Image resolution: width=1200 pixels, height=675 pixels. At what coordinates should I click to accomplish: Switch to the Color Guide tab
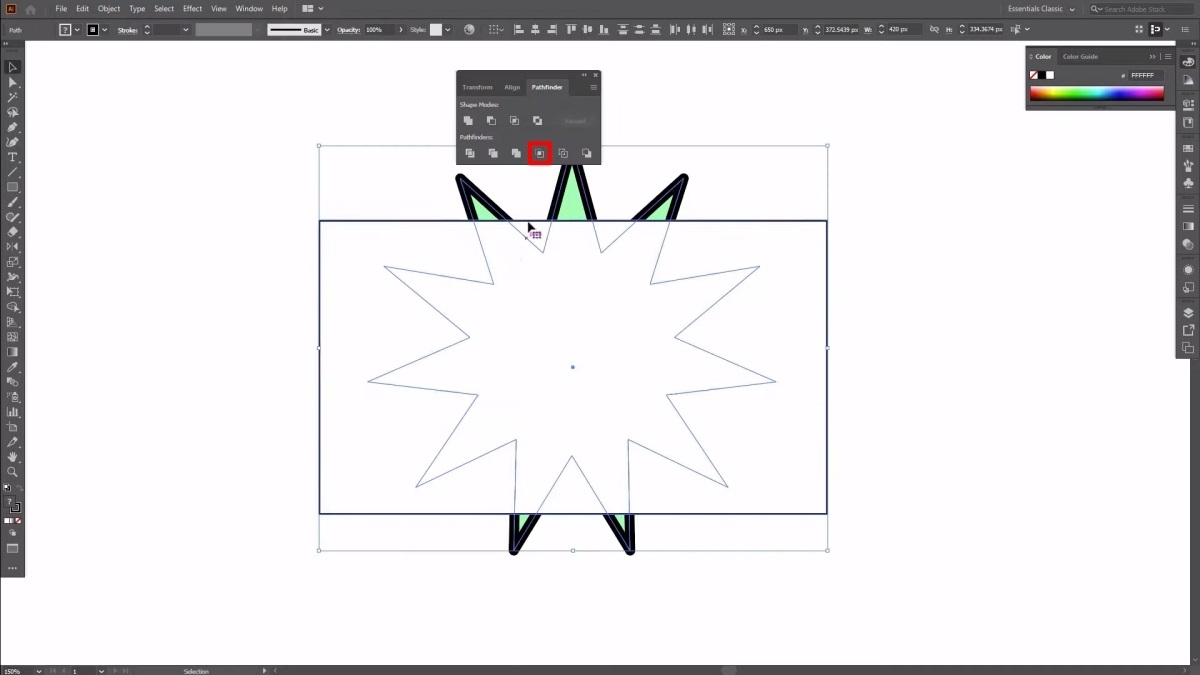[1080, 57]
